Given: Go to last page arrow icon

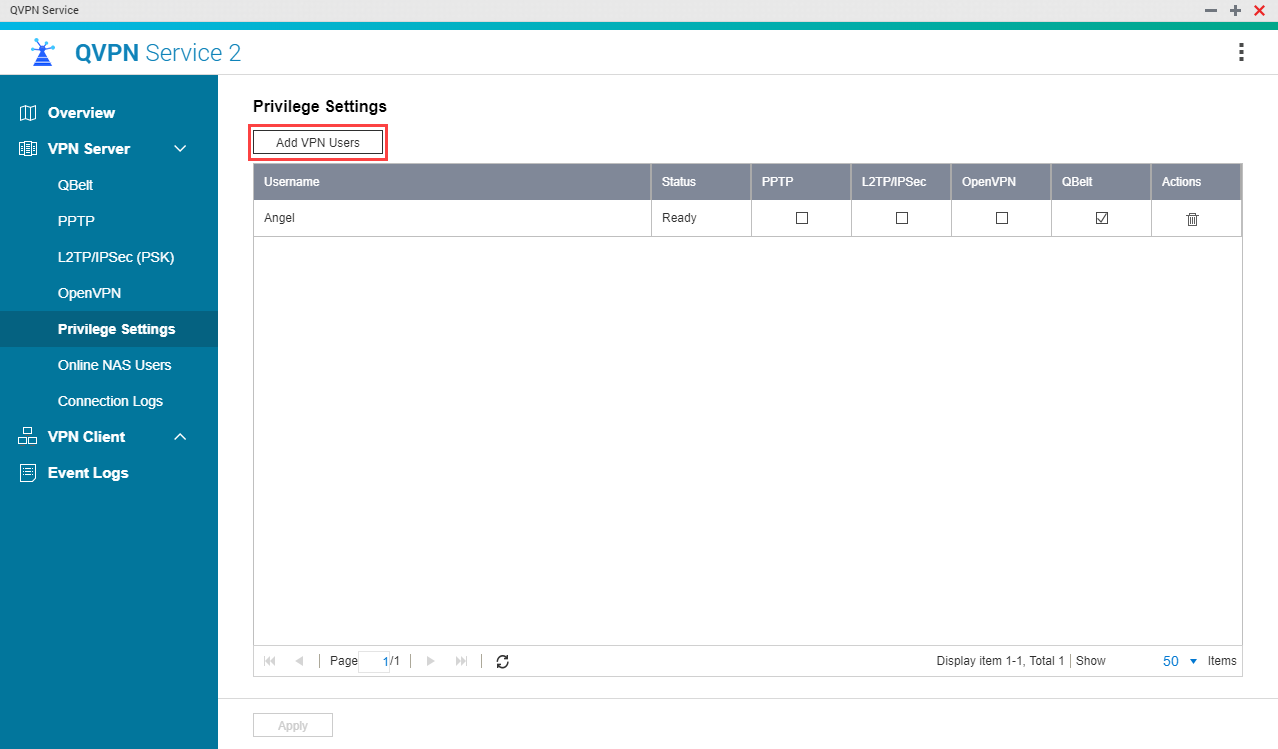Looking at the screenshot, I should [x=461, y=661].
